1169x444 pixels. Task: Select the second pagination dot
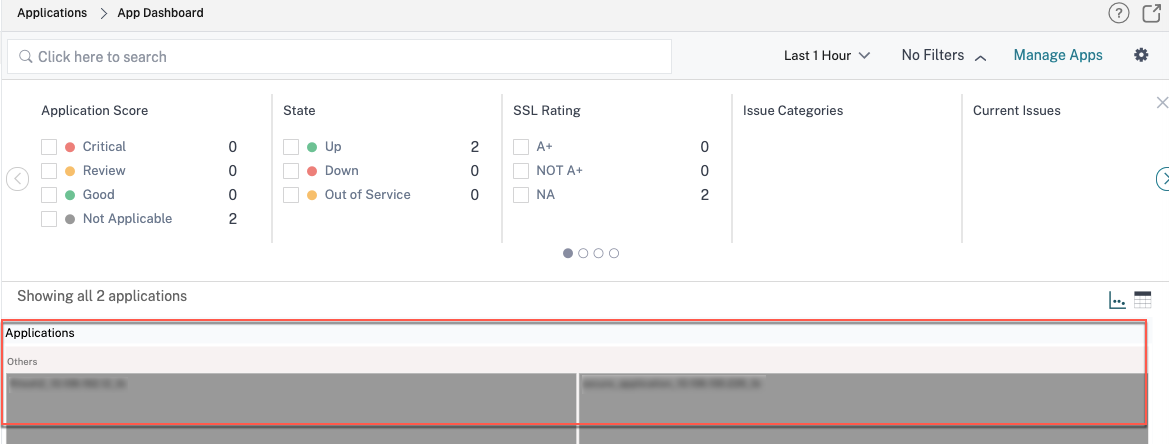(583, 253)
